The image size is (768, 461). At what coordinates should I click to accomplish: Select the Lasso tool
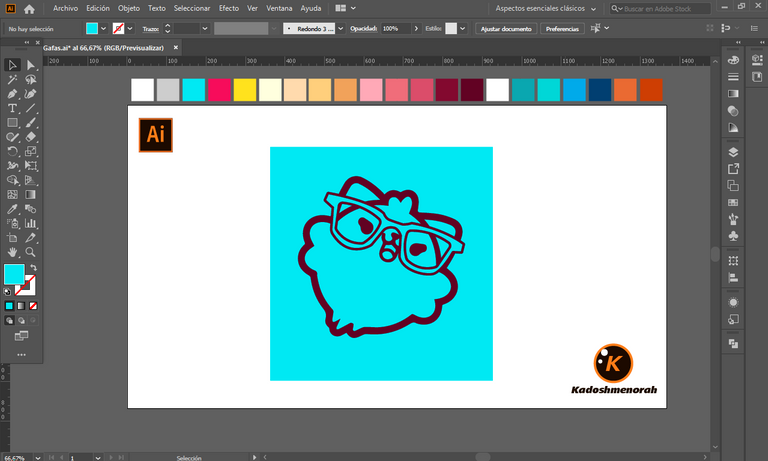tap(30, 79)
